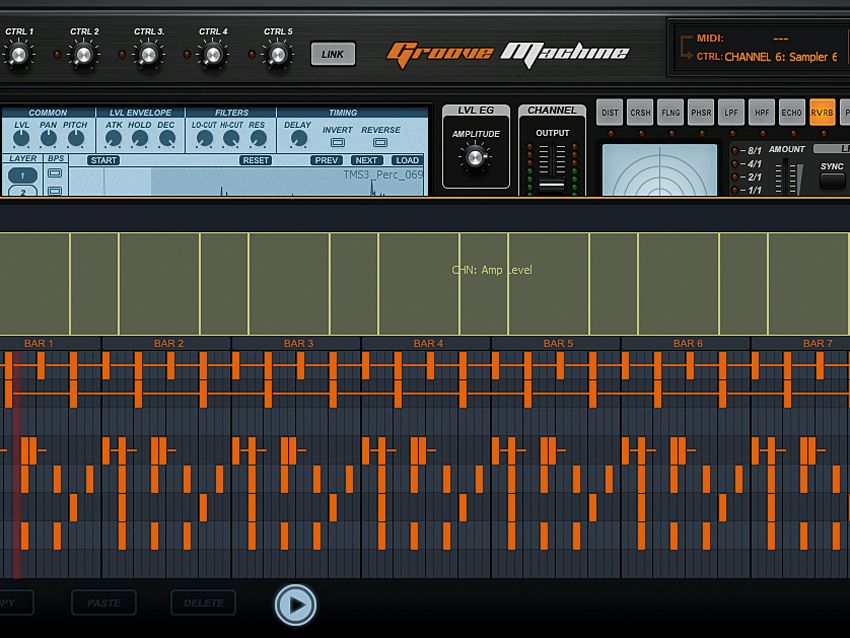Screen dimensions: 850x638
Task: Click the CTRL 5 knob
Action: point(278,55)
